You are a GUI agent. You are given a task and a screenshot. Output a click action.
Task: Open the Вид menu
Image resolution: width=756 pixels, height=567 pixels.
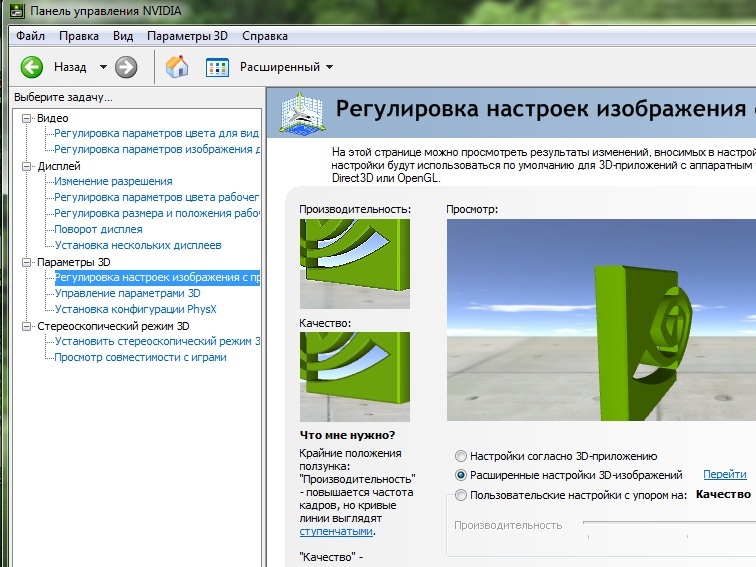pos(123,36)
